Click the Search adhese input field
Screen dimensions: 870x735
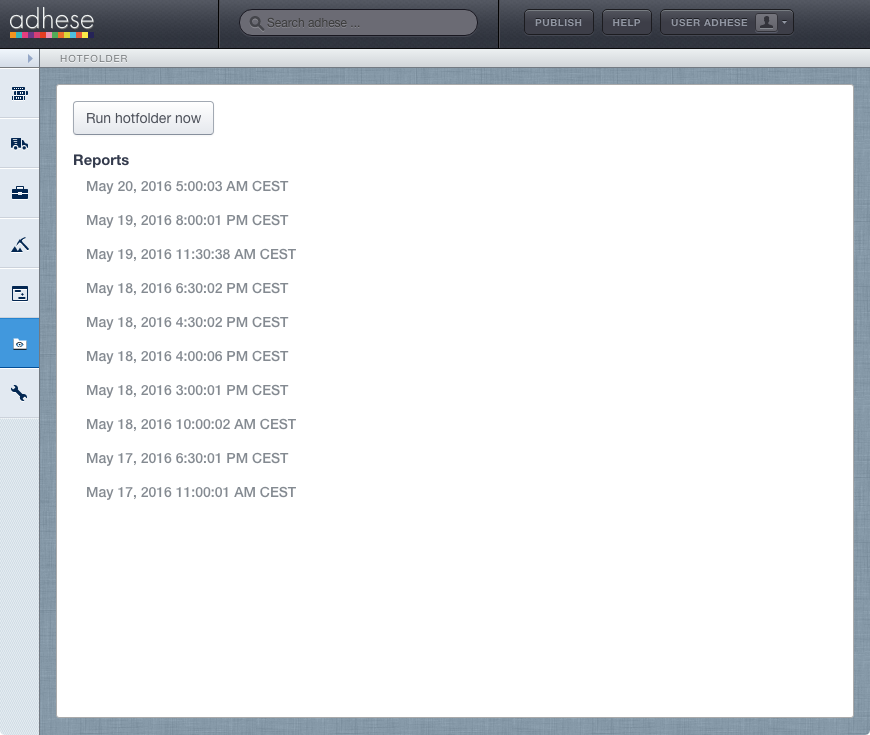point(358,23)
